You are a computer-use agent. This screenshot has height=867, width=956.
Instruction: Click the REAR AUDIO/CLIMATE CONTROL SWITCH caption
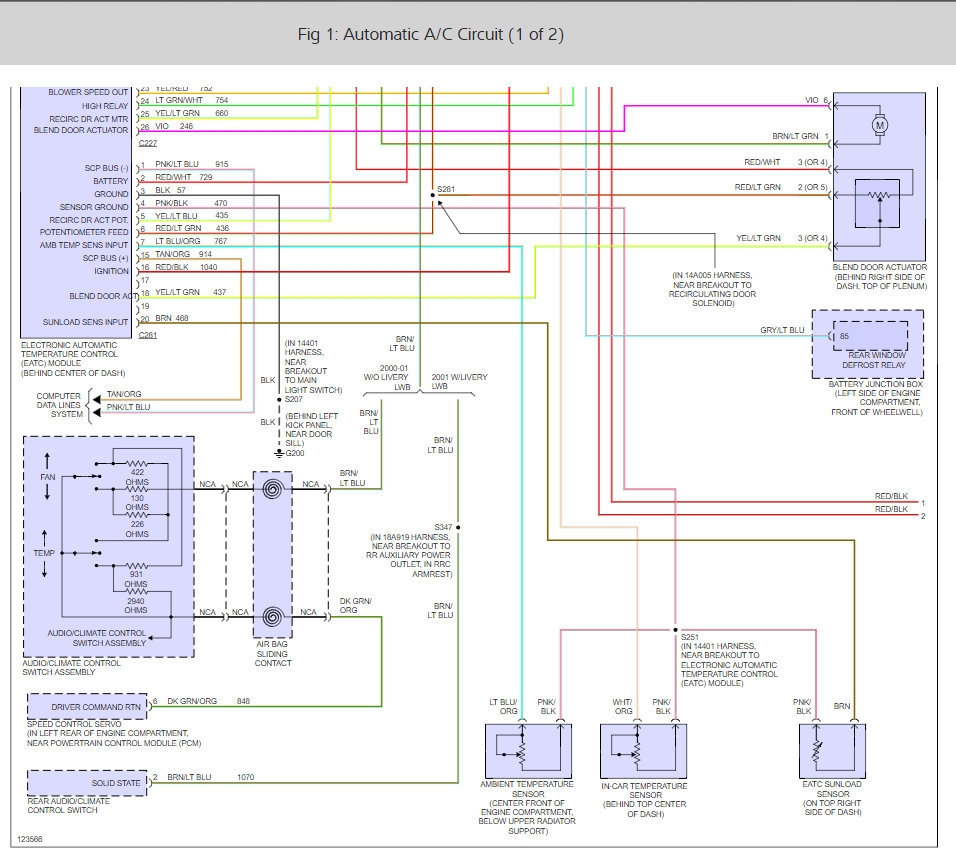[x=68, y=805]
